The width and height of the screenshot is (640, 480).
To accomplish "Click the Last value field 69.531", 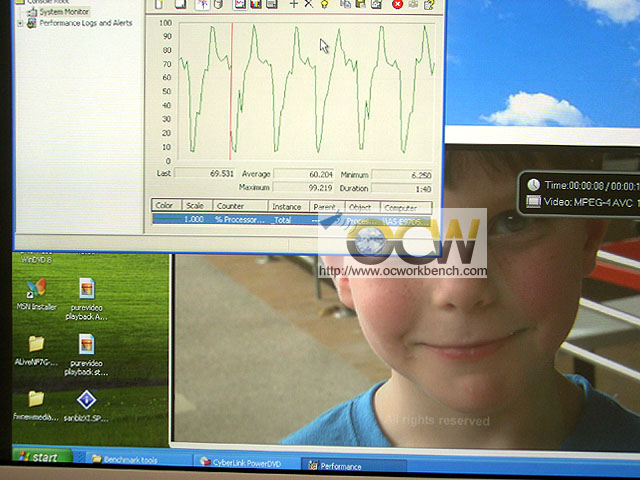I will click(205, 173).
